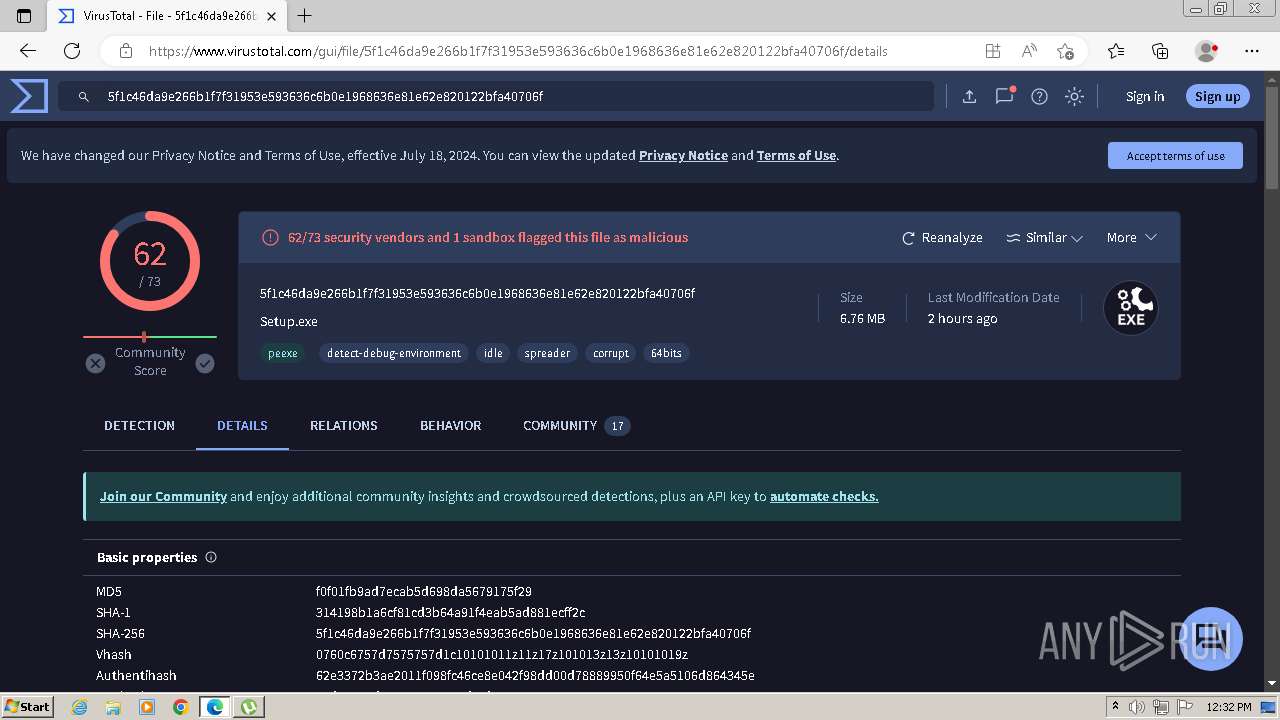1280x720 pixels.
Task: Open the browser apps grid icon
Action: pos(992,51)
